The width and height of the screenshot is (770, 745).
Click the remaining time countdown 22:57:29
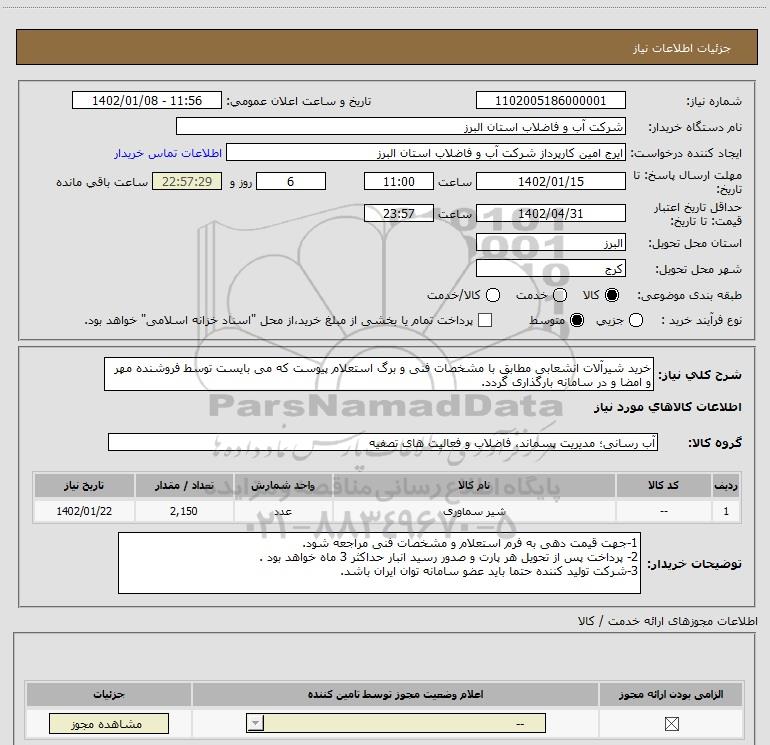(187, 182)
